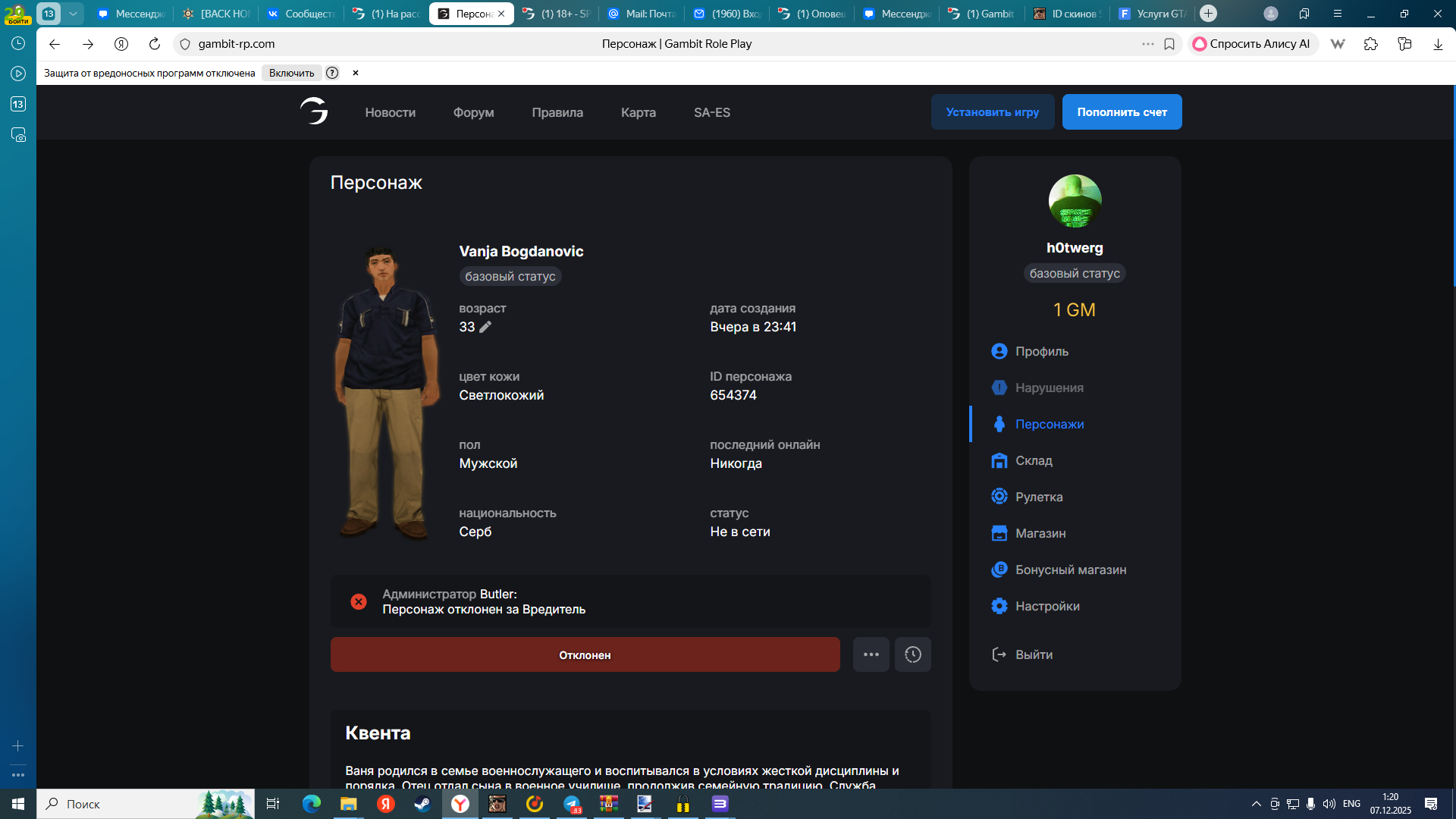Click the Gambit logo in the site header
This screenshot has height=819, width=1456.
pos(314,111)
